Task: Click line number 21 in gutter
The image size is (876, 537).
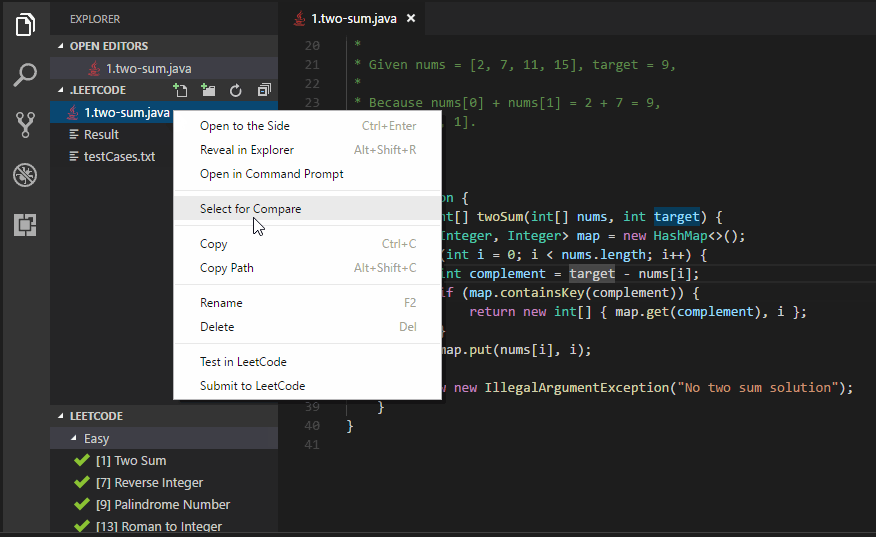Action: 312,65
